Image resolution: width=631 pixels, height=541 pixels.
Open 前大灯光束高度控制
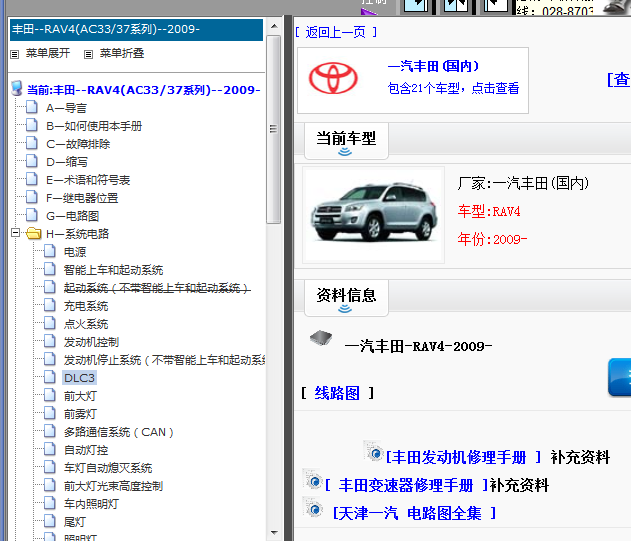tap(113, 486)
